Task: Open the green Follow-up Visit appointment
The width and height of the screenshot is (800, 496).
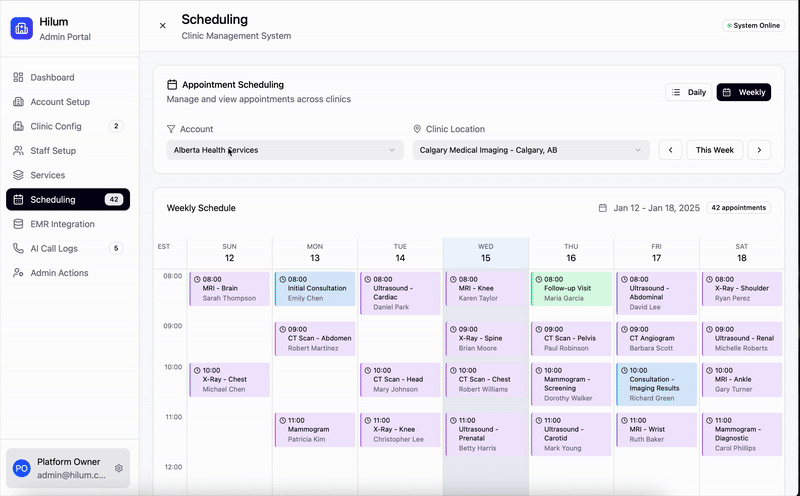Action: pyautogui.click(x=570, y=289)
